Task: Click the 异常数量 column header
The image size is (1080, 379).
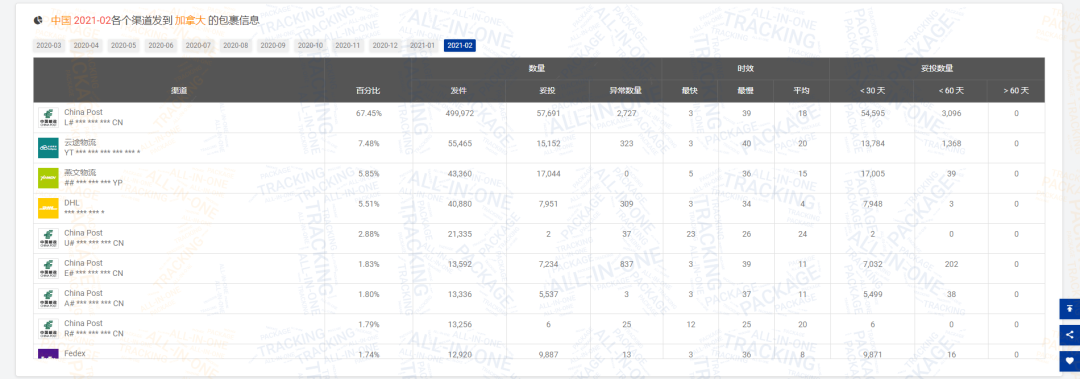Action: 625,91
